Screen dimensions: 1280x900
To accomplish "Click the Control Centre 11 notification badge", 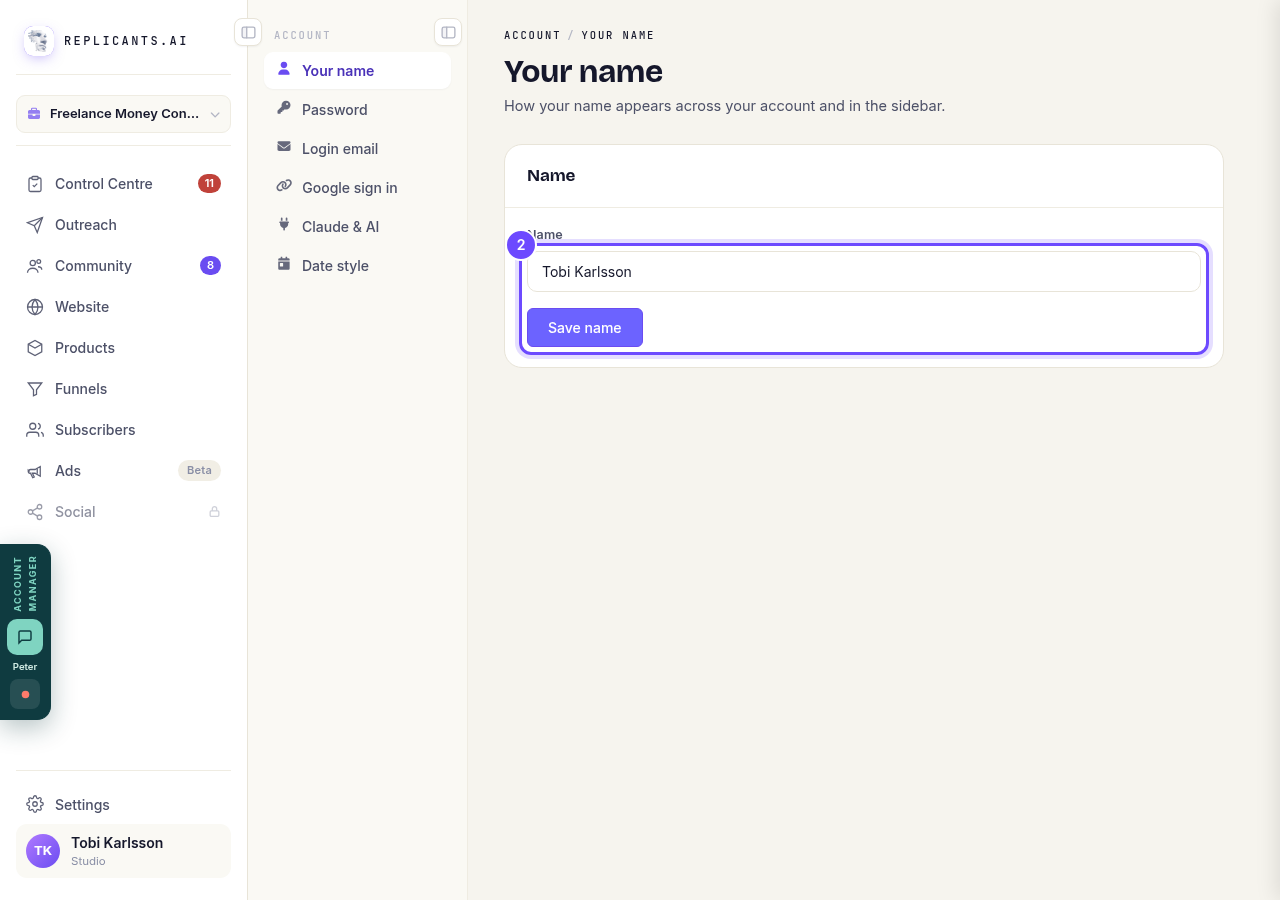I will point(209,184).
